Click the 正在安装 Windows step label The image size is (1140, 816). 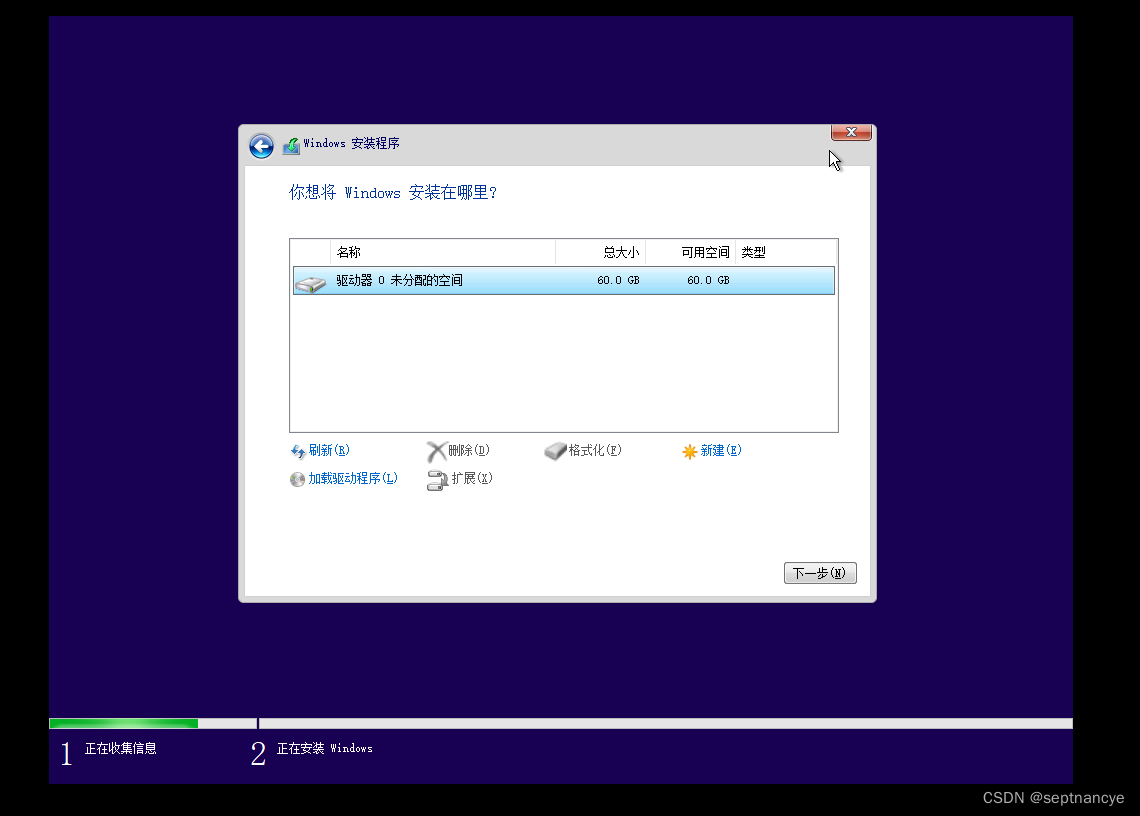324,748
